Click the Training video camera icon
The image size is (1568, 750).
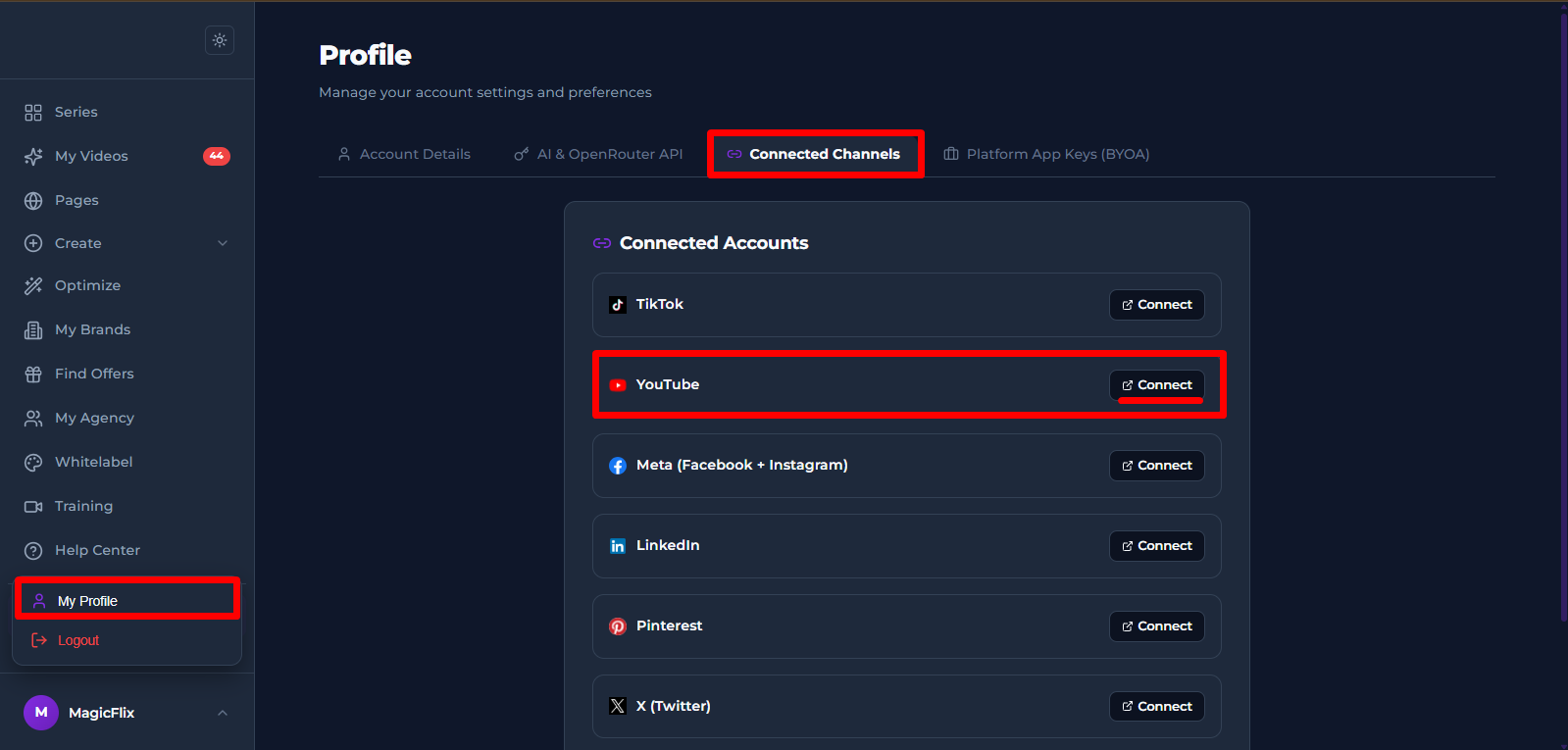(33, 507)
